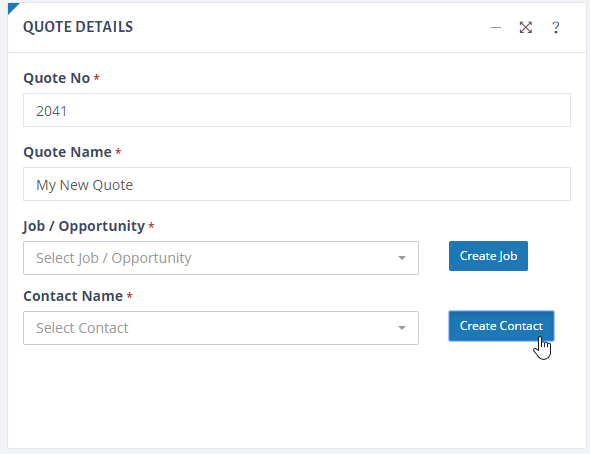Viewport: 590px width, 454px height.
Task: Open the Select Contact dropdown
Action: click(221, 328)
